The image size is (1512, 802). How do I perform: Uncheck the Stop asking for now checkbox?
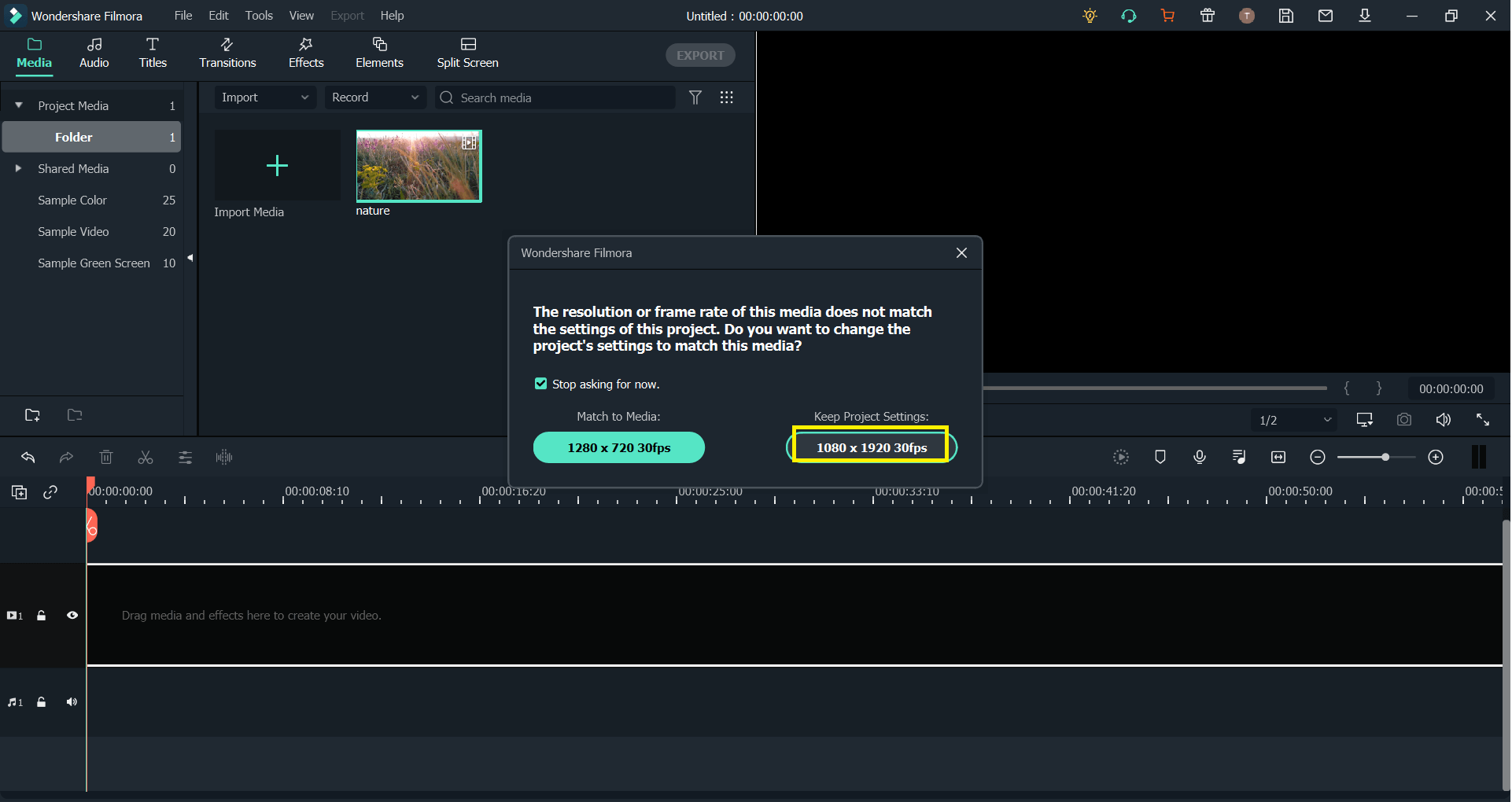pyautogui.click(x=540, y=384)
